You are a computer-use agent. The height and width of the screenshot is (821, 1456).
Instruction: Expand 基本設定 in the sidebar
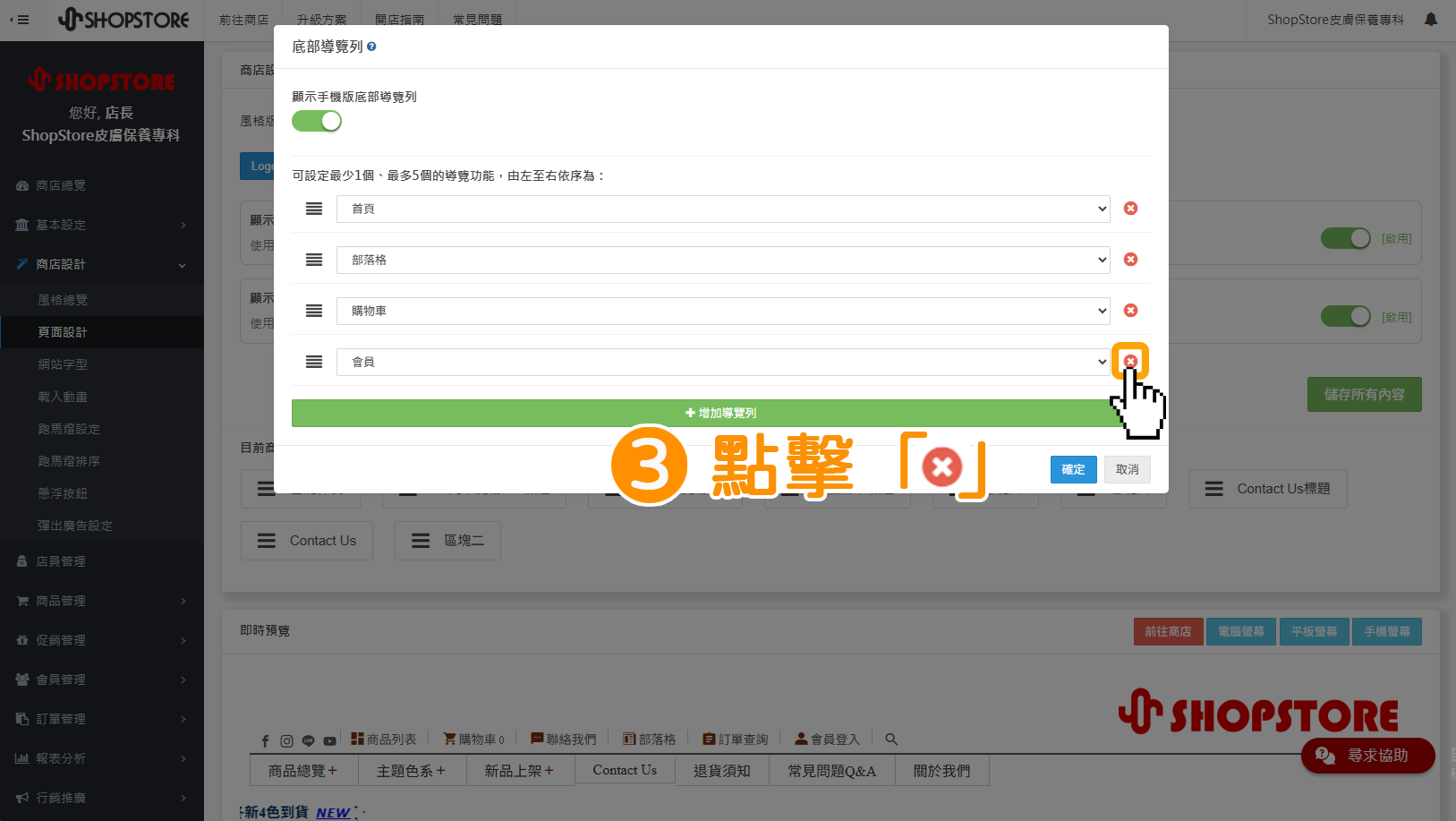(x=102, y=225)
